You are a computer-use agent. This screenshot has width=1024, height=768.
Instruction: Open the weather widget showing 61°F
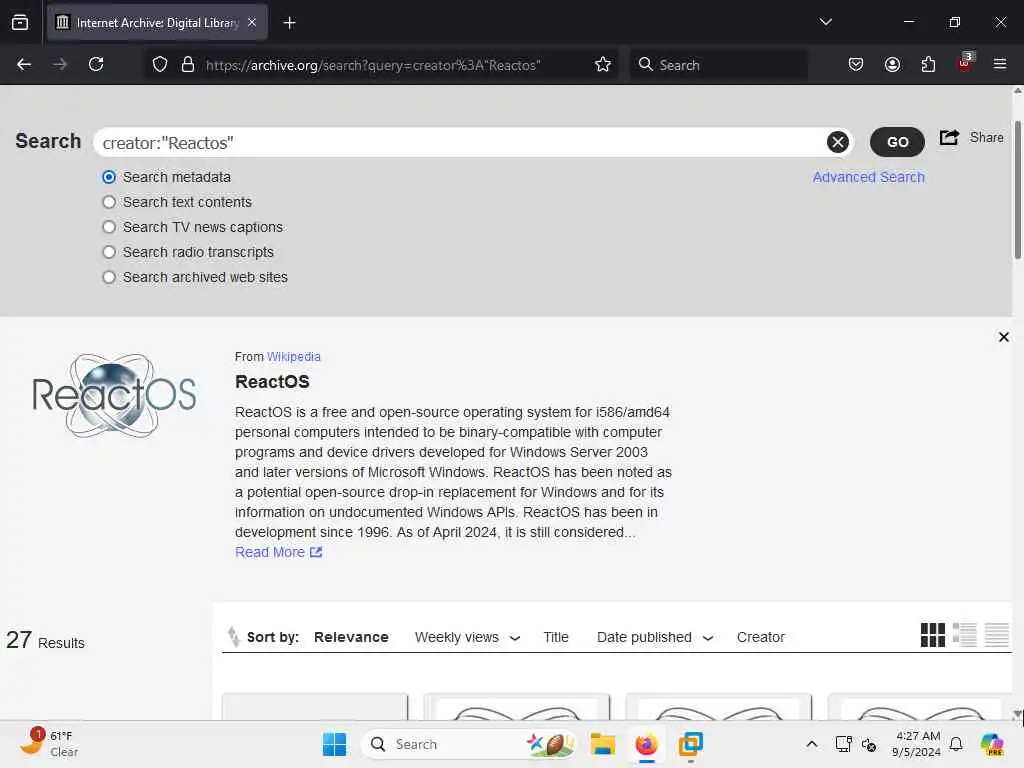click(49, 743)
